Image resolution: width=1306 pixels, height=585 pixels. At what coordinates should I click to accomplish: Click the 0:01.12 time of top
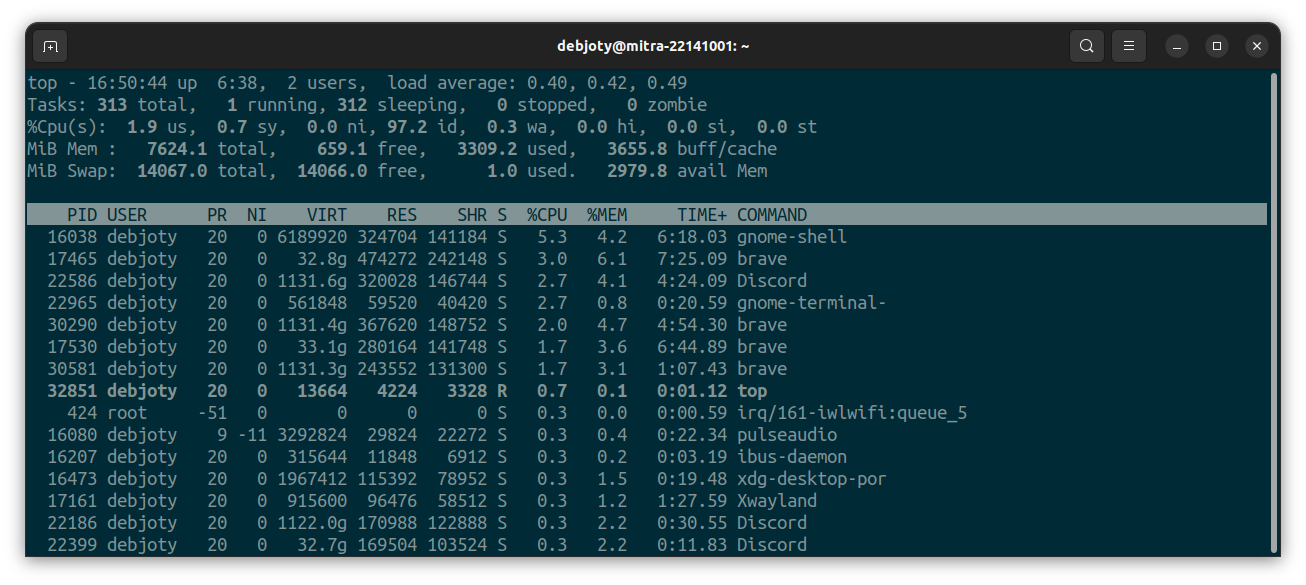click(692, 391)
